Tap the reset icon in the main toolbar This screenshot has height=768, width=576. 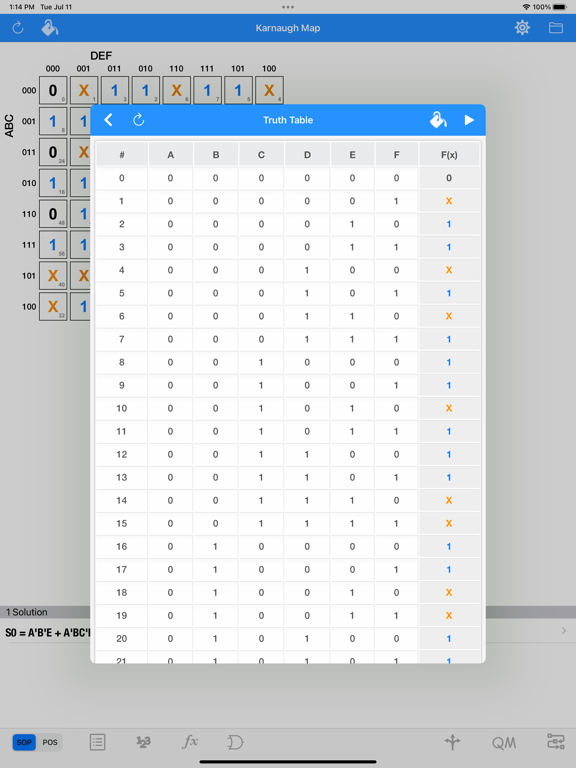(x=18, y=28)
